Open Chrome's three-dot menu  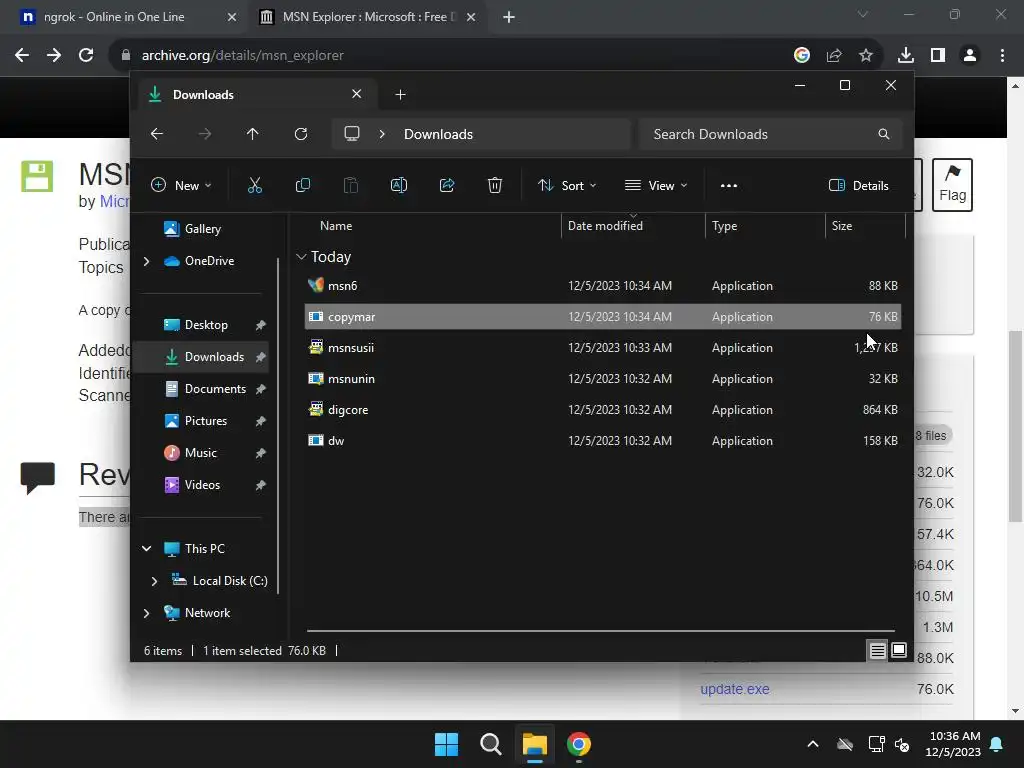(1002, 56)
